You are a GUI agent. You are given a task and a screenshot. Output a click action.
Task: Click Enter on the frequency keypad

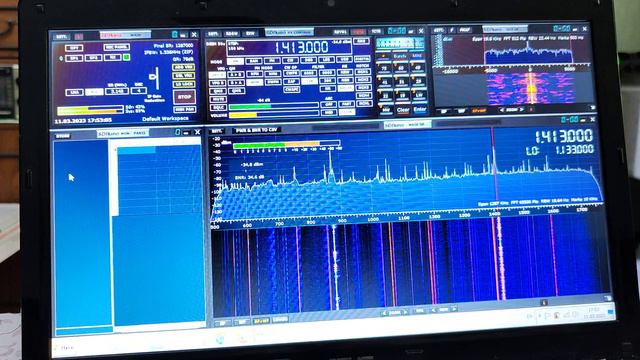(420, 109)
